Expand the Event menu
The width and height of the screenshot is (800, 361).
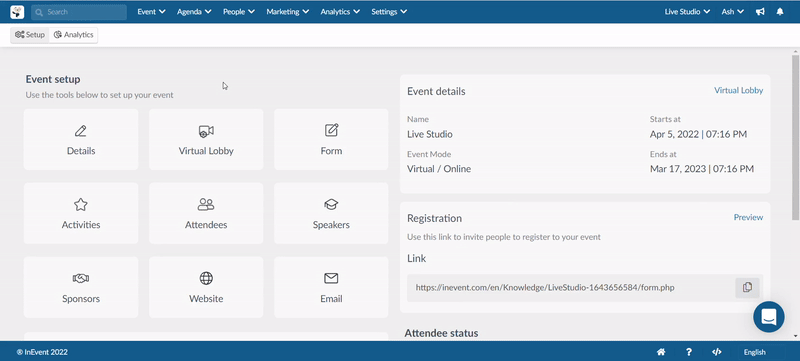[x=152, y=12]
